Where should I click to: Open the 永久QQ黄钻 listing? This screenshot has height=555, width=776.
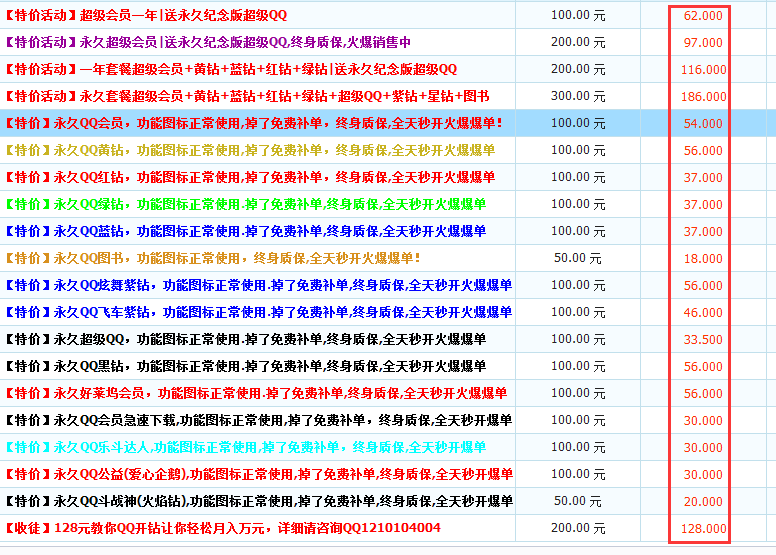[250, 150]
